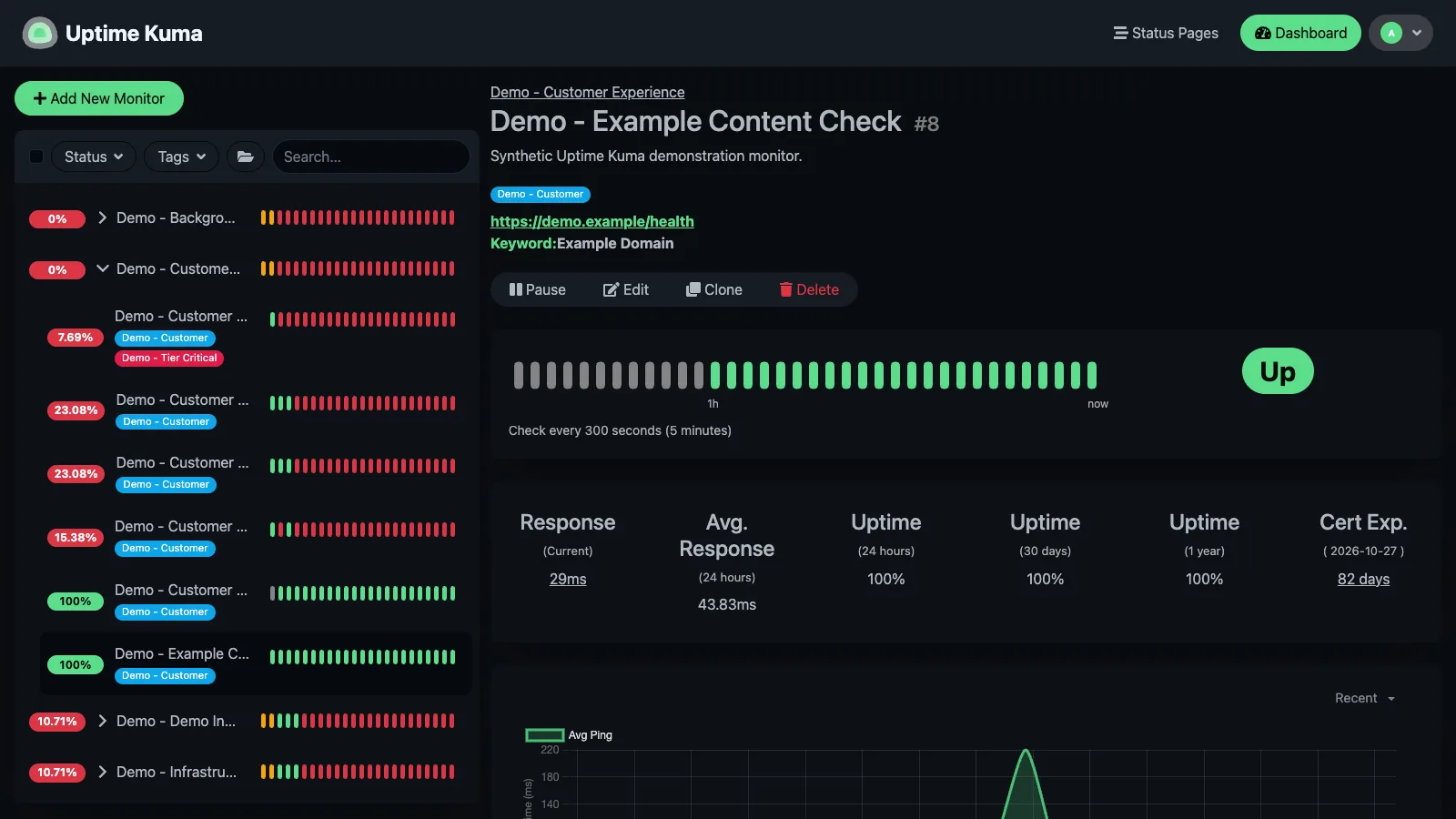The width and height of the screenshot is (1456, 819).
Task: Tick the select-all monitors checkbox
Action: pos(36,157)
